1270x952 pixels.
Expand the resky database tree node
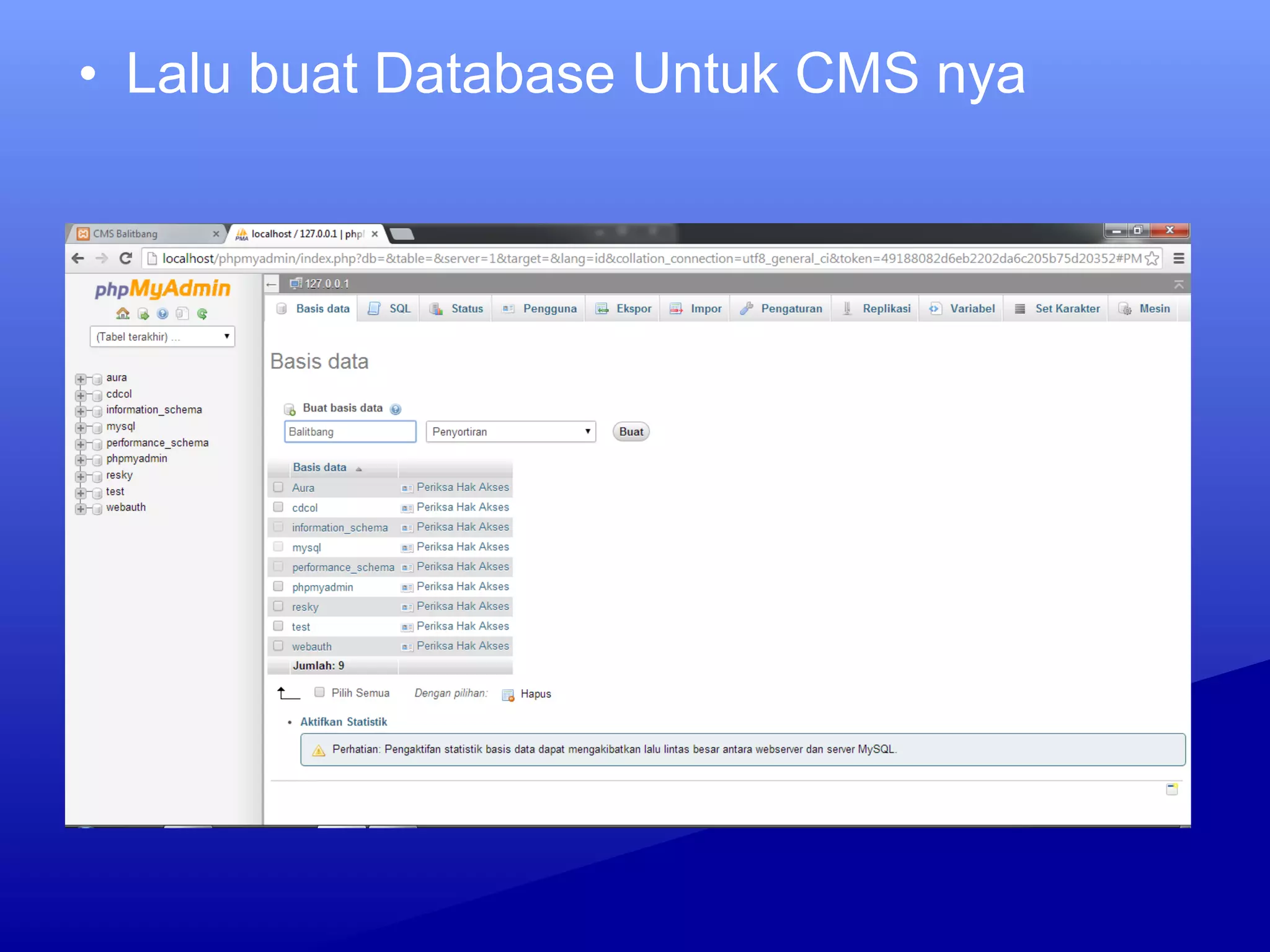click(81, 477)
